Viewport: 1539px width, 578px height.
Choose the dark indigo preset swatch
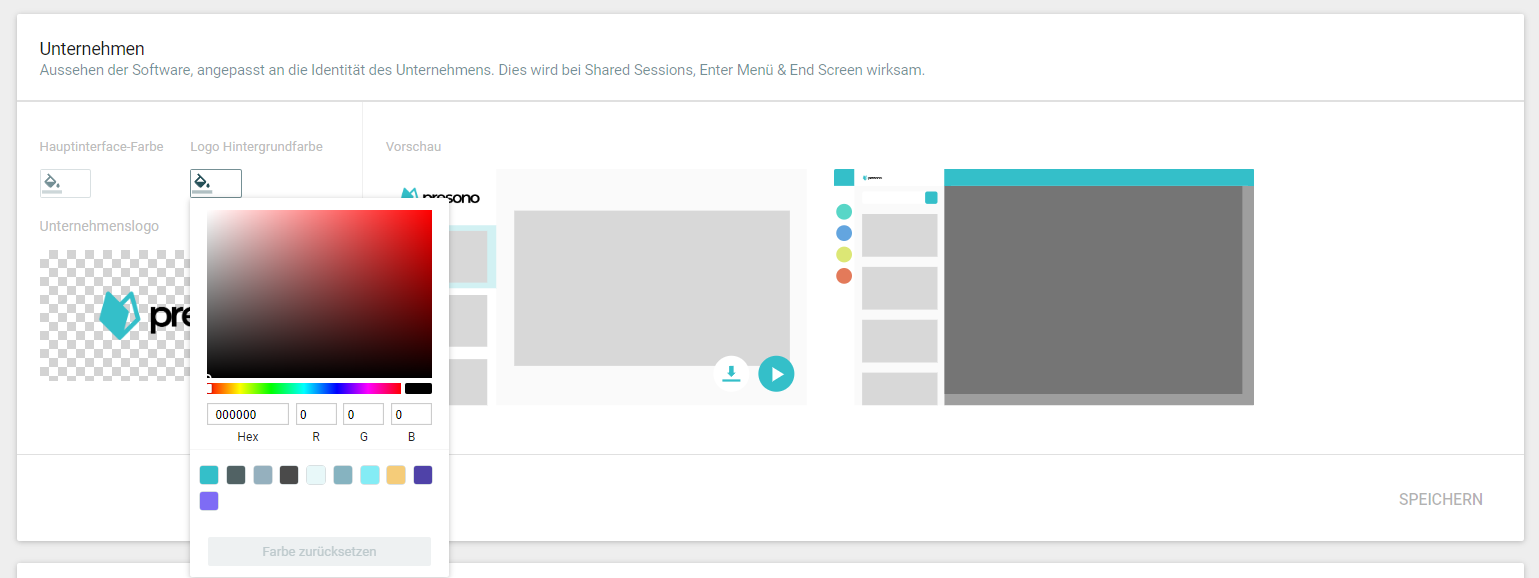(x=423, y=475)
